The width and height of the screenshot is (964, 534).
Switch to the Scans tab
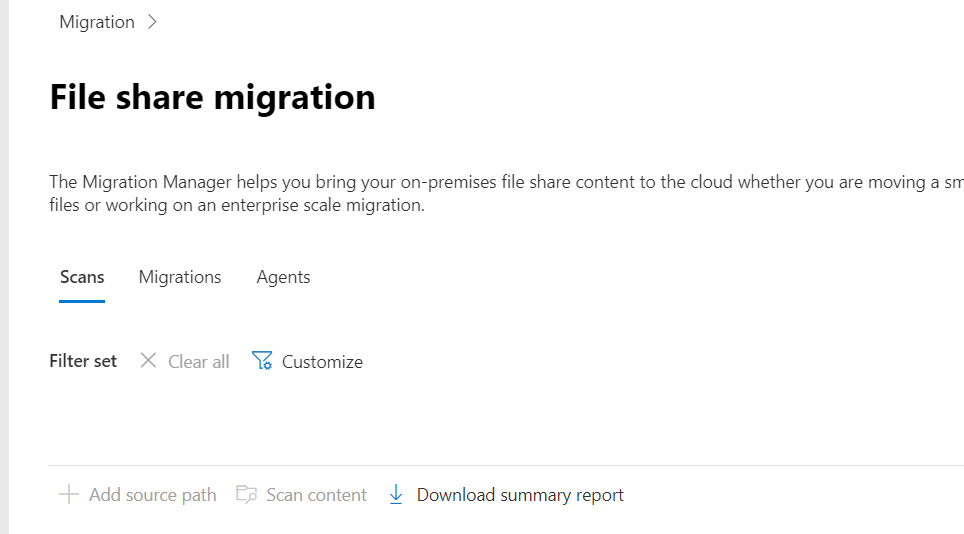click(x=82, y=277)
